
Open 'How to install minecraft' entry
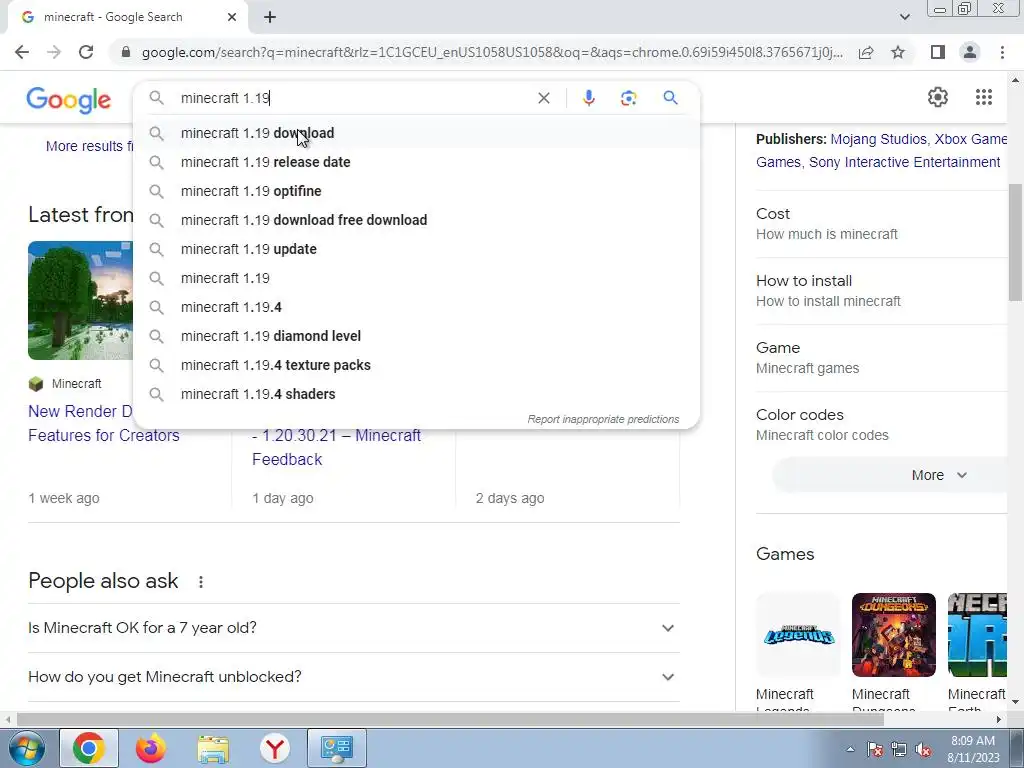882,291
